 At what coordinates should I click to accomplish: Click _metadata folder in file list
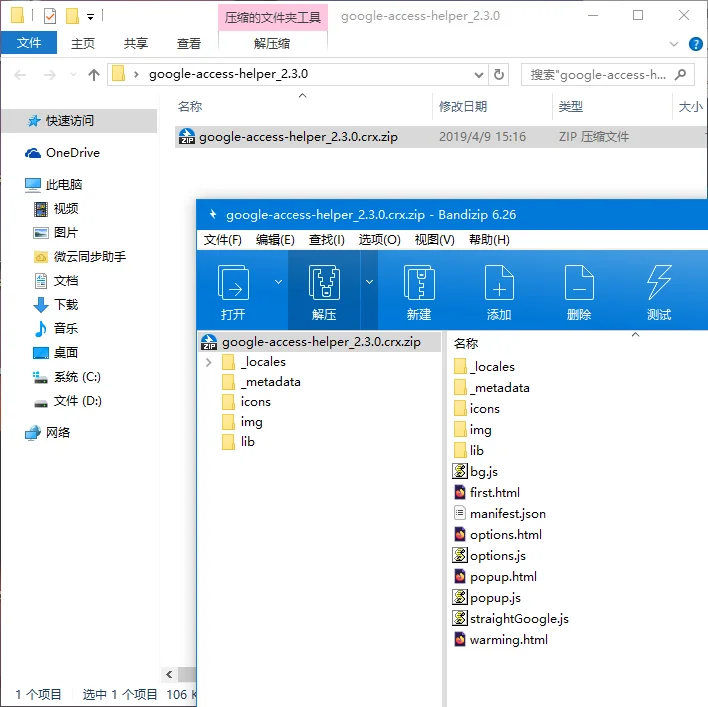tap(491, 388)
